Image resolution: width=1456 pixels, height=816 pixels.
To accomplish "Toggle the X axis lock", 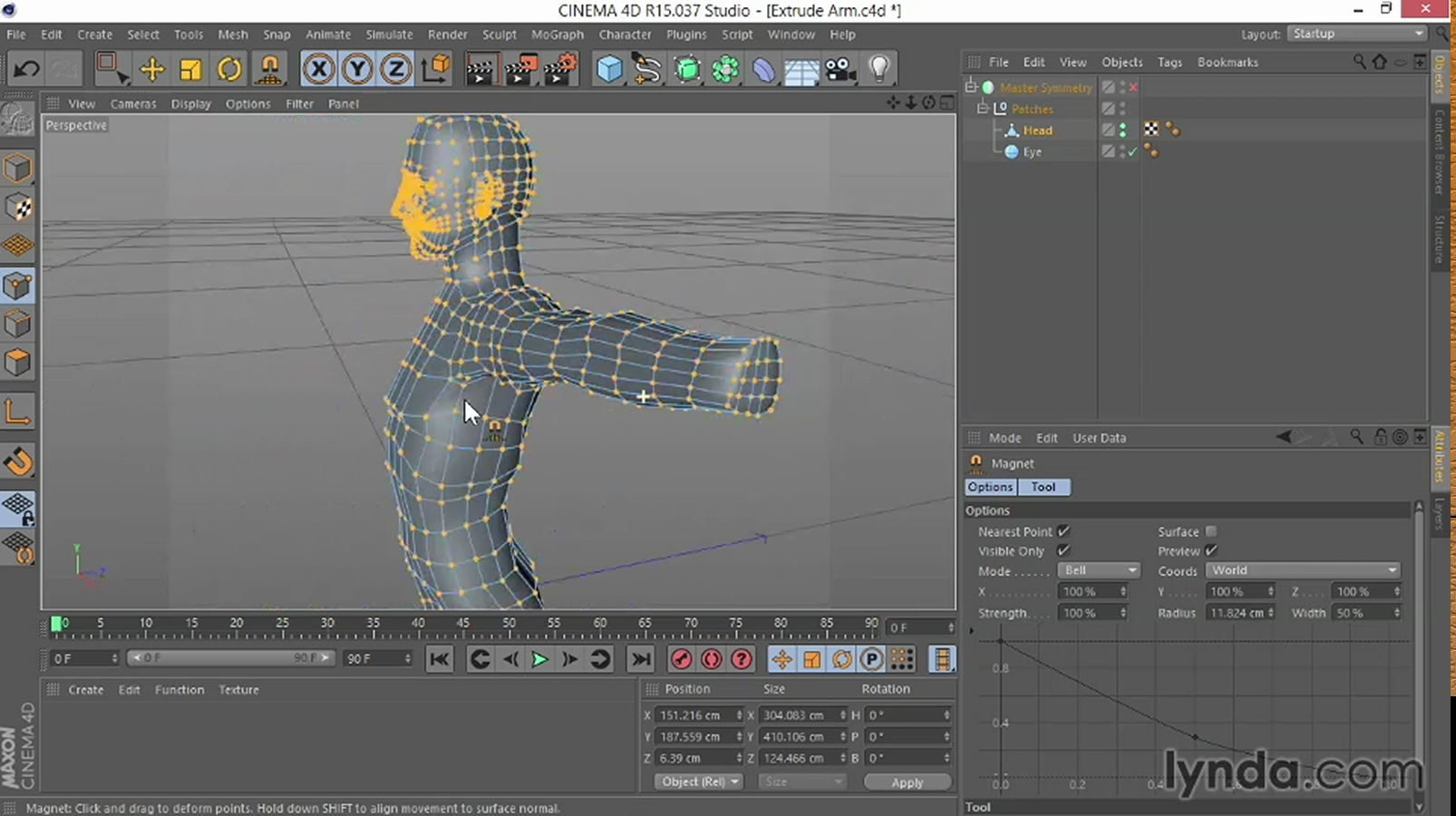I will pyautogui.click(x=318, y=69).
